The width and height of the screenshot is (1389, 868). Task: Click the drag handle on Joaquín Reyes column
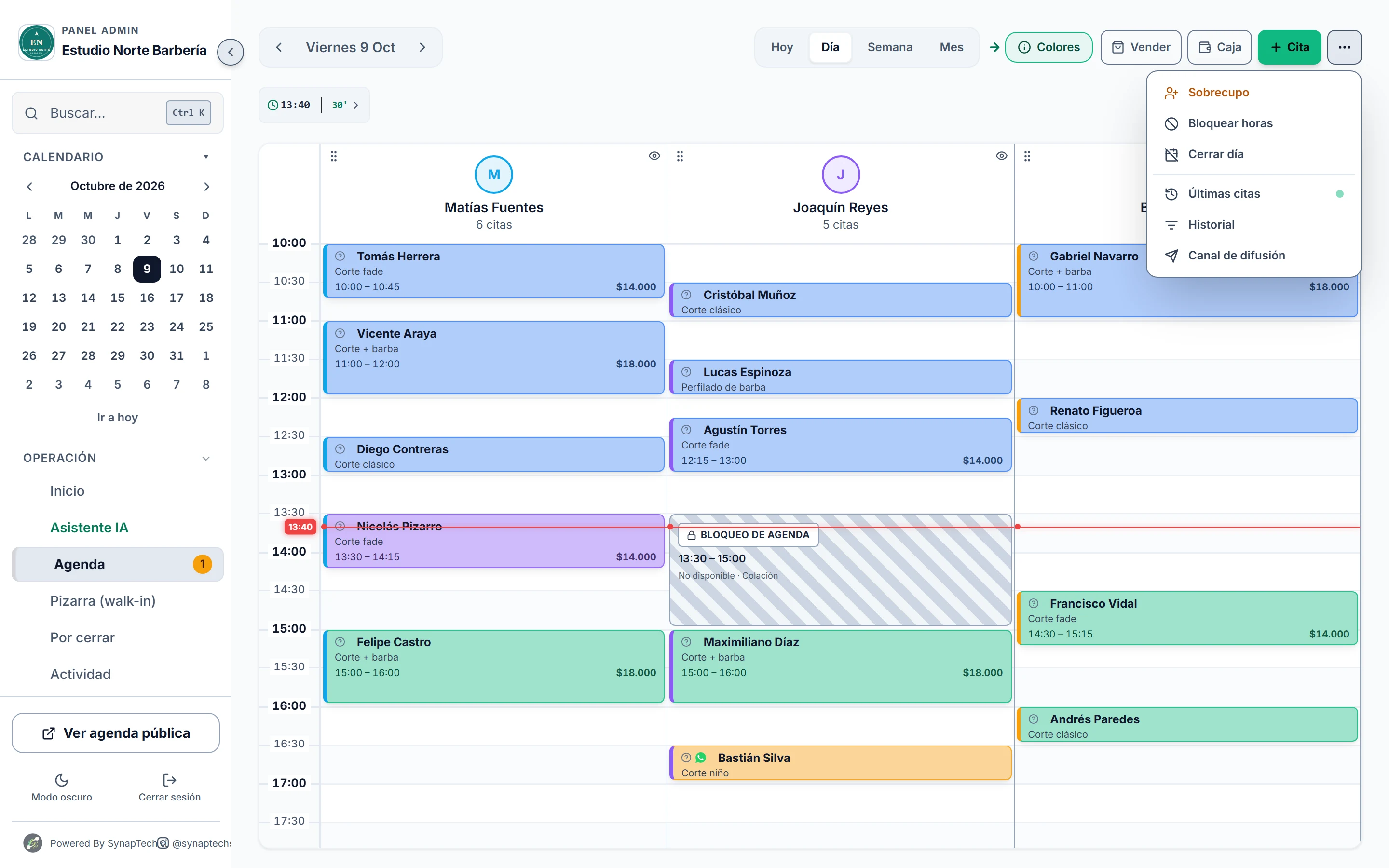[x=680, y=156]
